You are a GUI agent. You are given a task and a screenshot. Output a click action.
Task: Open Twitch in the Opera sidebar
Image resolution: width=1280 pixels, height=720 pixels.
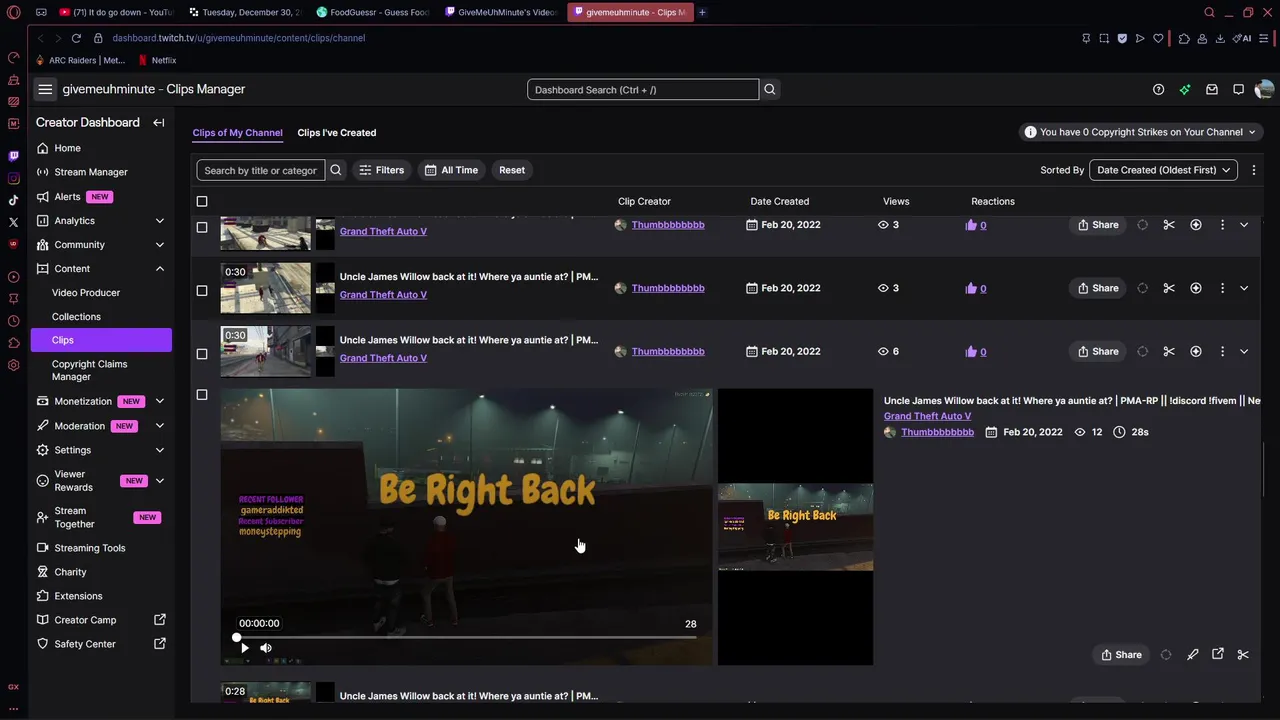click(13, 156)
